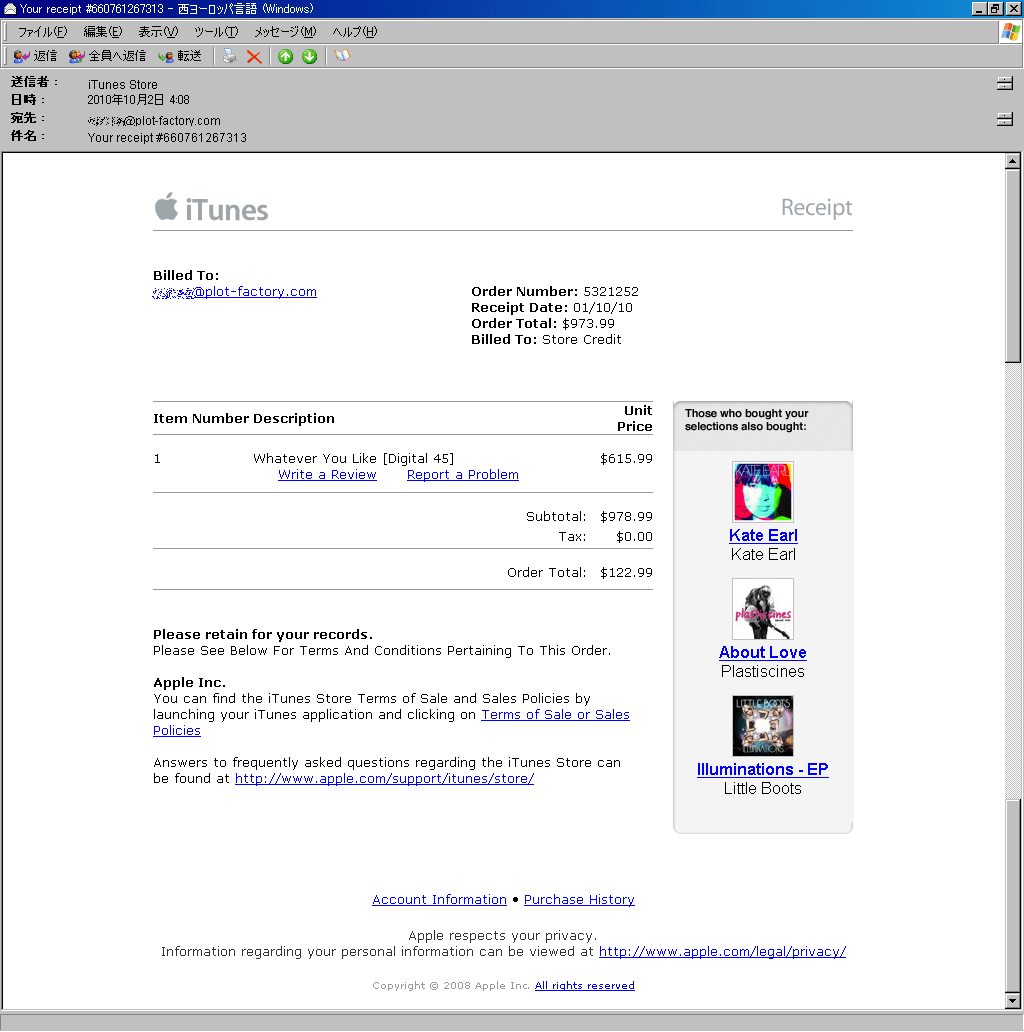Delete message using red X icon
Image resolution: width=1024 pixels, height=1032 pixels.
click(254, 57)
